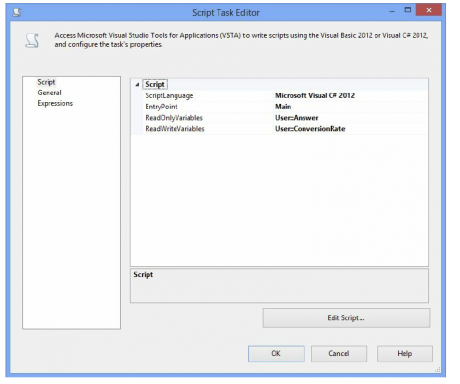Click the Microsoft Visual C# 2012 value
The height and width of the screenshot is (384, 460).
(315, 95)
